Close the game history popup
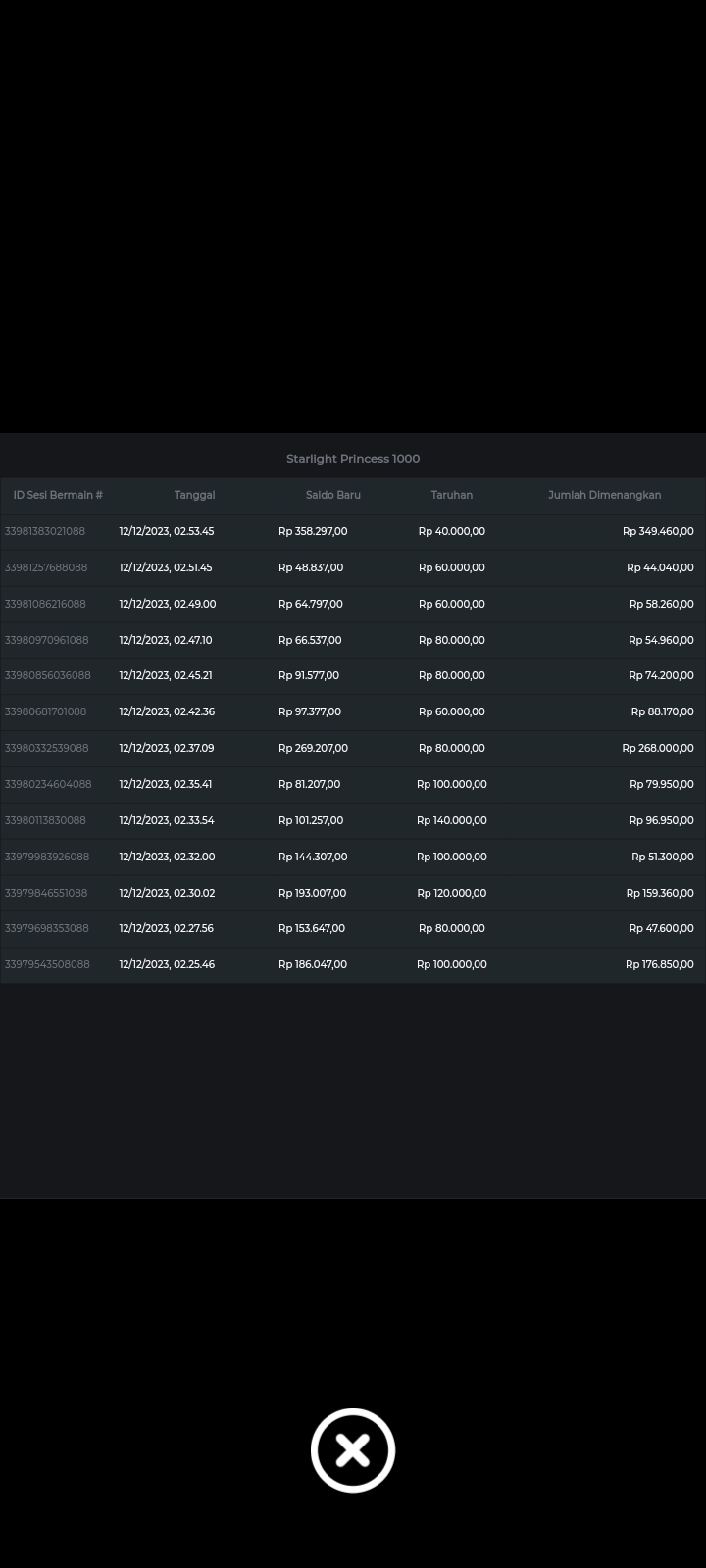 coord(353,1450)
